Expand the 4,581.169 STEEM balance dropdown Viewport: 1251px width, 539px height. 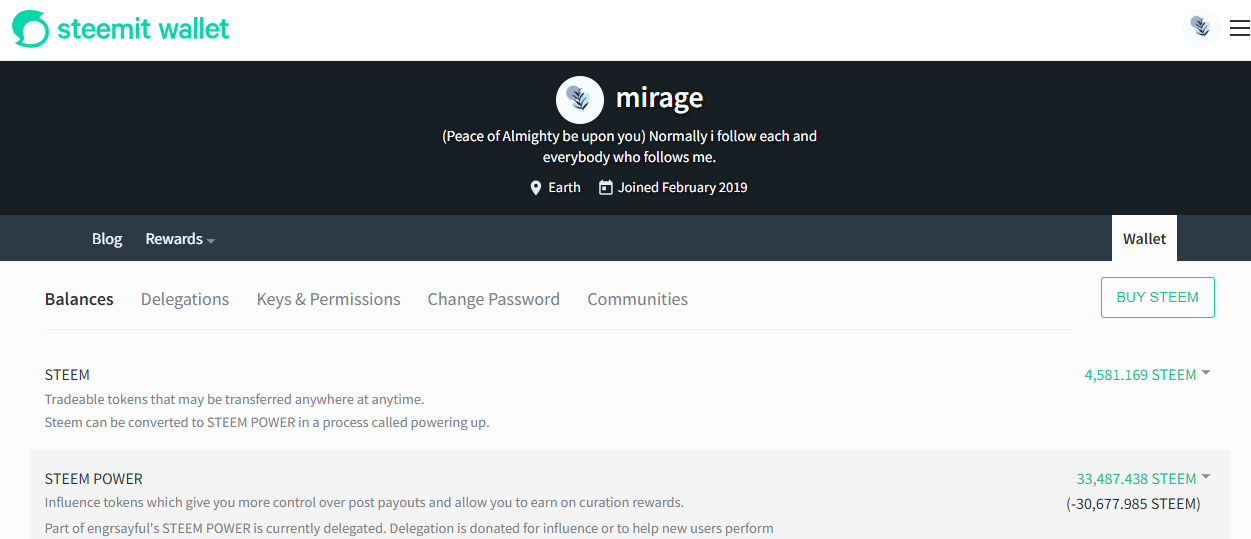pos(1147,375)
